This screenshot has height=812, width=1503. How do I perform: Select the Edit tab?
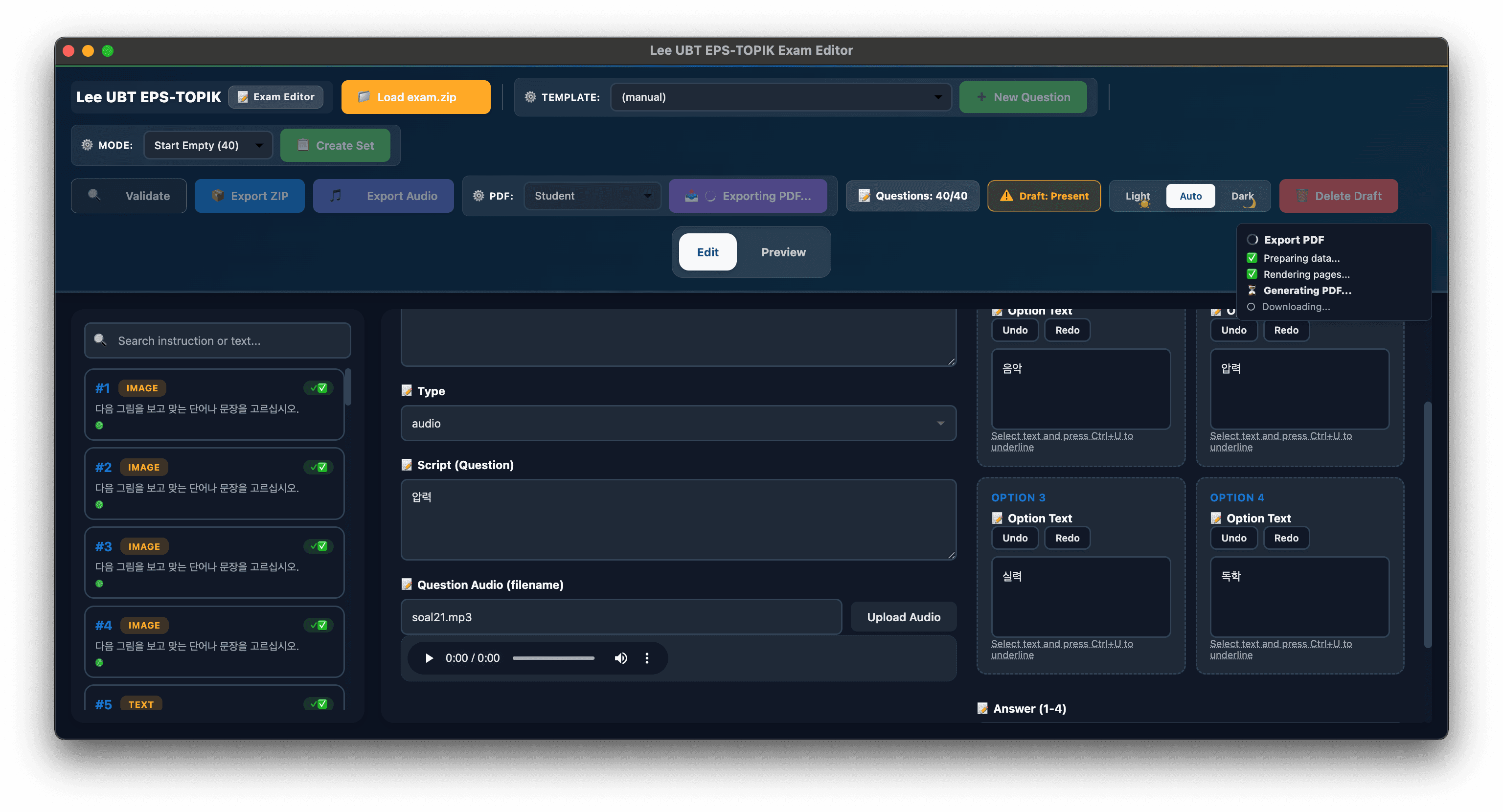(707, 252)
